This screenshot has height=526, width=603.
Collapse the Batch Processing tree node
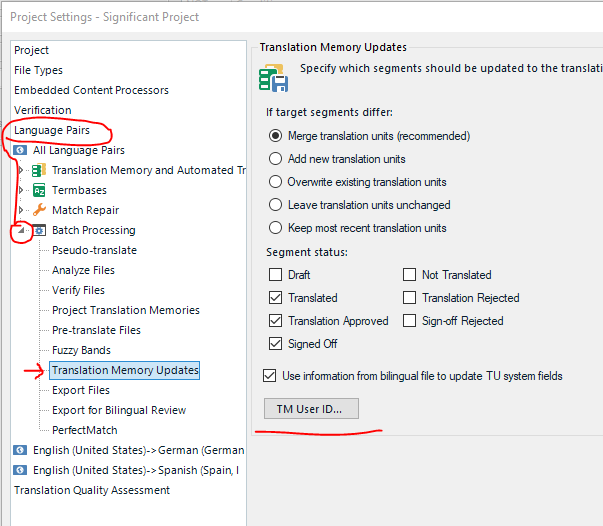coord(21,230)
